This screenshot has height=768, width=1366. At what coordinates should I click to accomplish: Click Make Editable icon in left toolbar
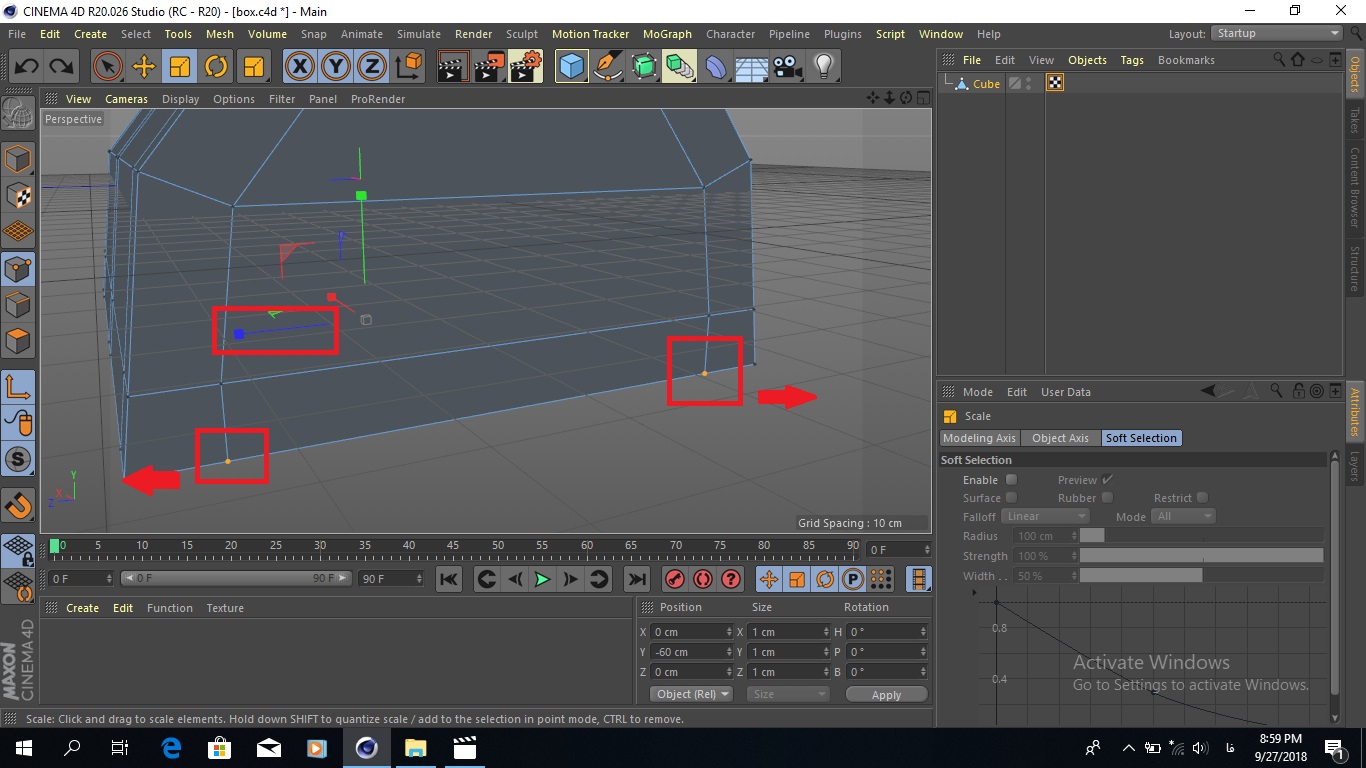[18, 114]
